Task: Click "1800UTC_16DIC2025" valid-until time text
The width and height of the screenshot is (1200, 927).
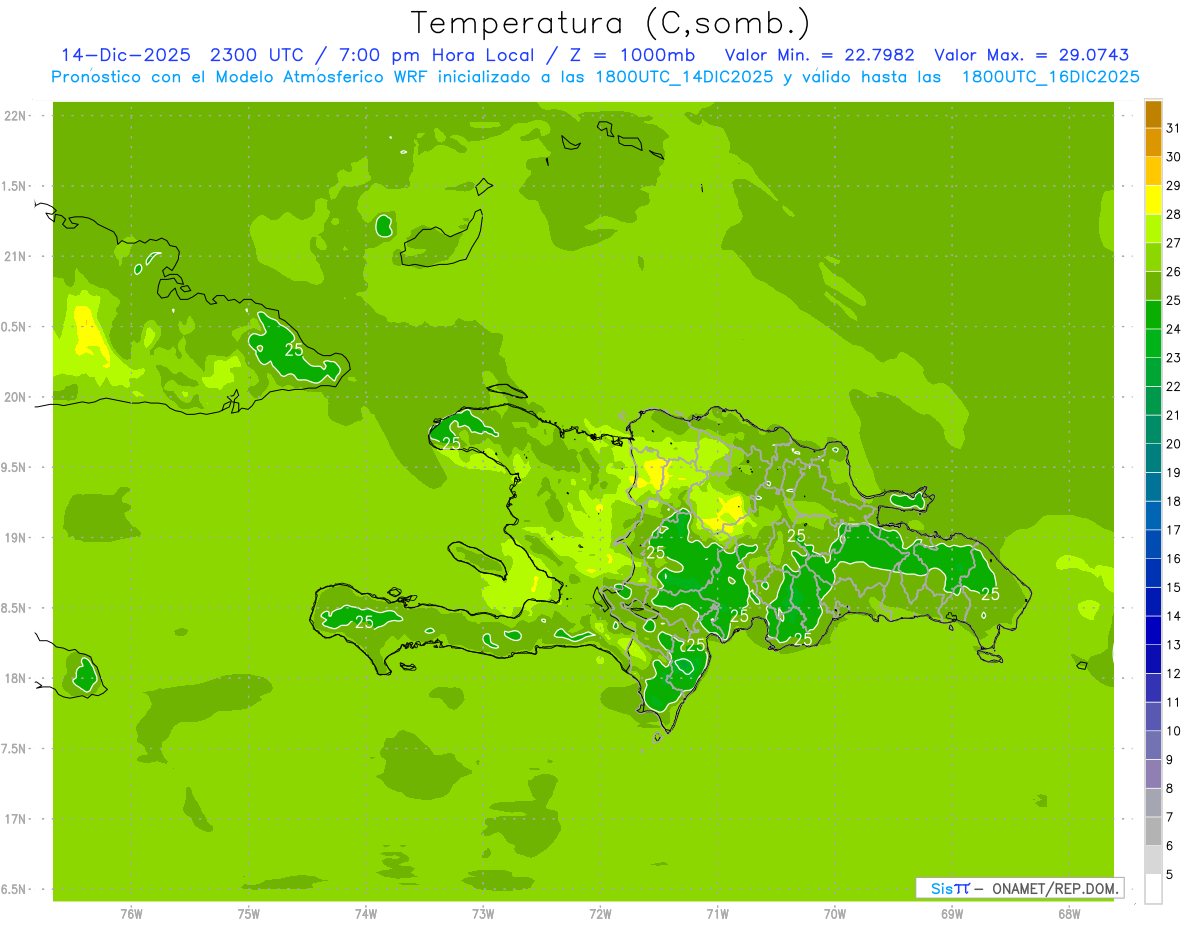Action: (x=1050, y=77)
